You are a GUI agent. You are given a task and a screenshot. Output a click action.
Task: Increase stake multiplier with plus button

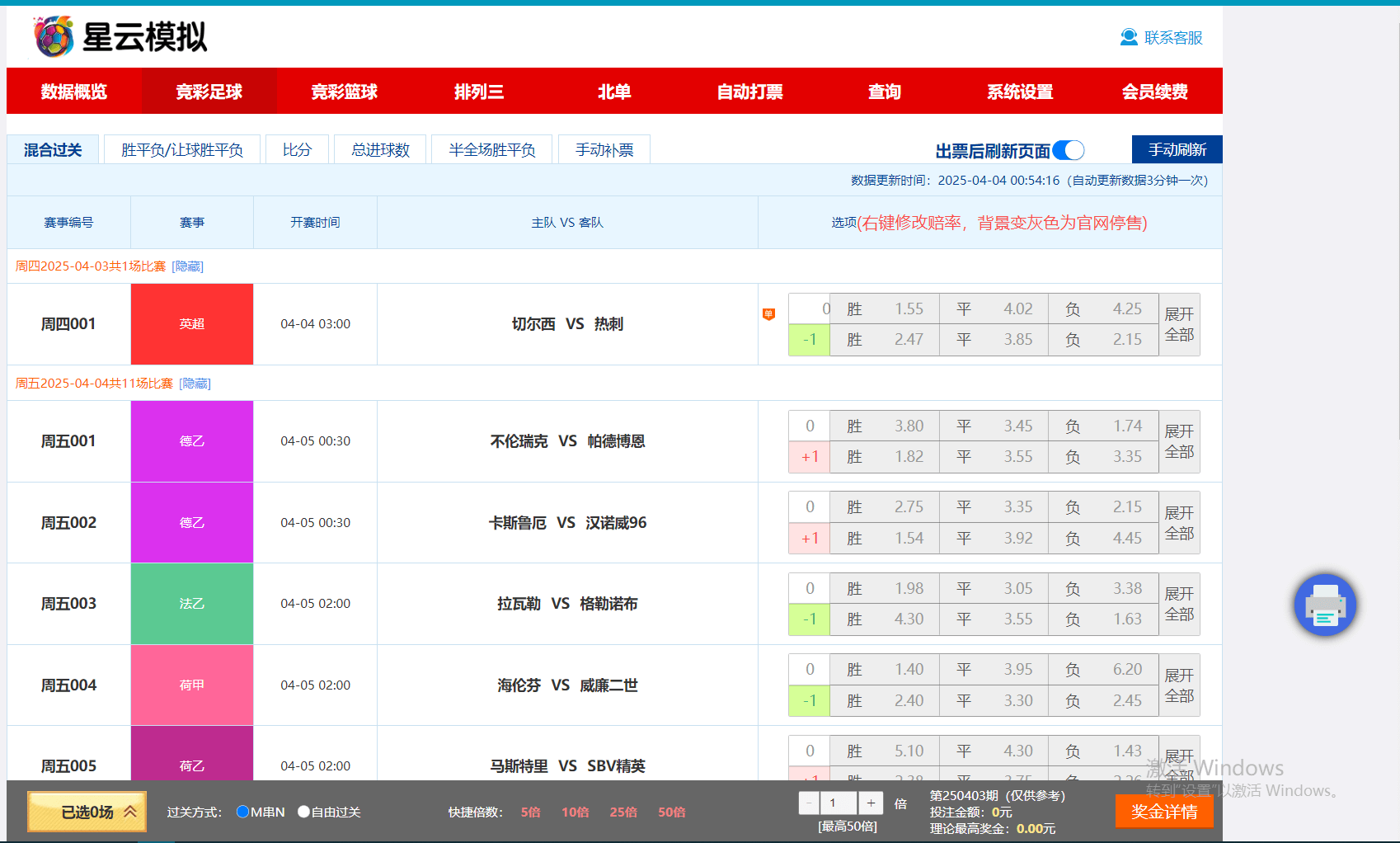(871, 803)
